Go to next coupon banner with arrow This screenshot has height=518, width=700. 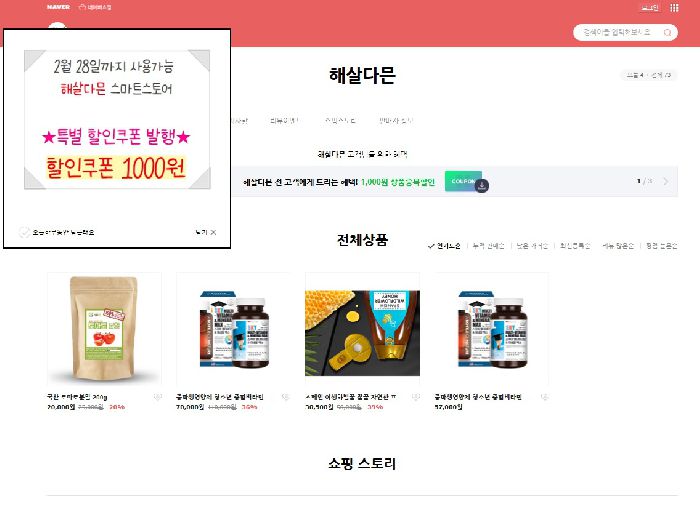666,181
